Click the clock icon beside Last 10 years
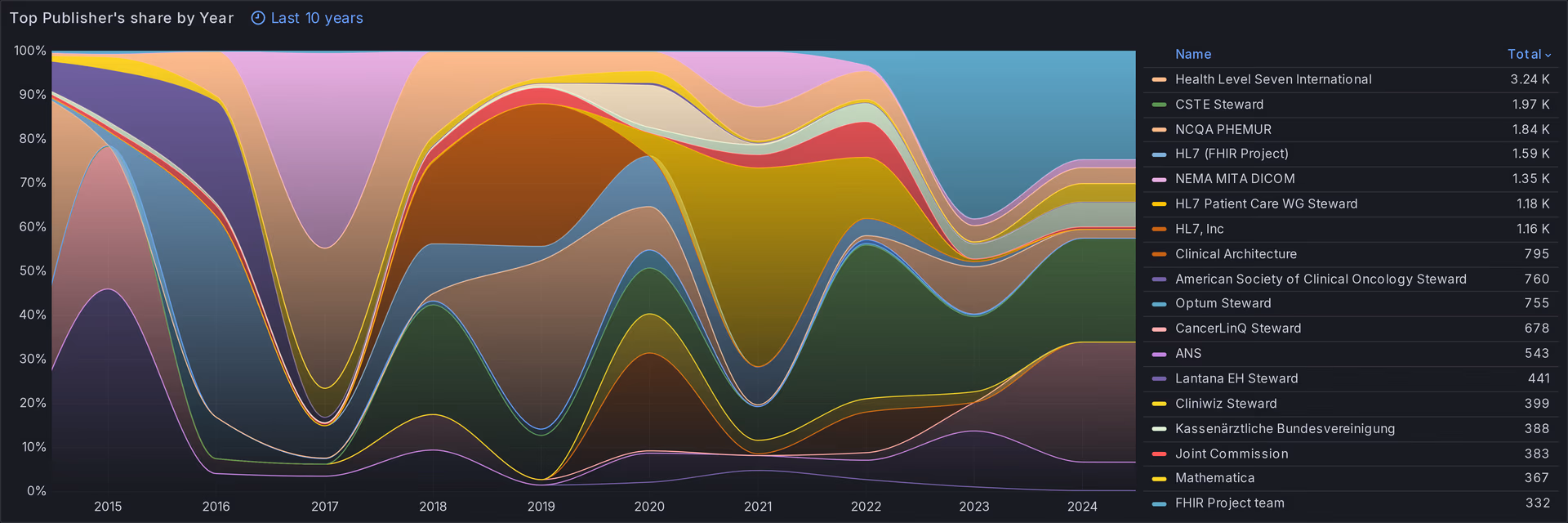 (258, 18)
